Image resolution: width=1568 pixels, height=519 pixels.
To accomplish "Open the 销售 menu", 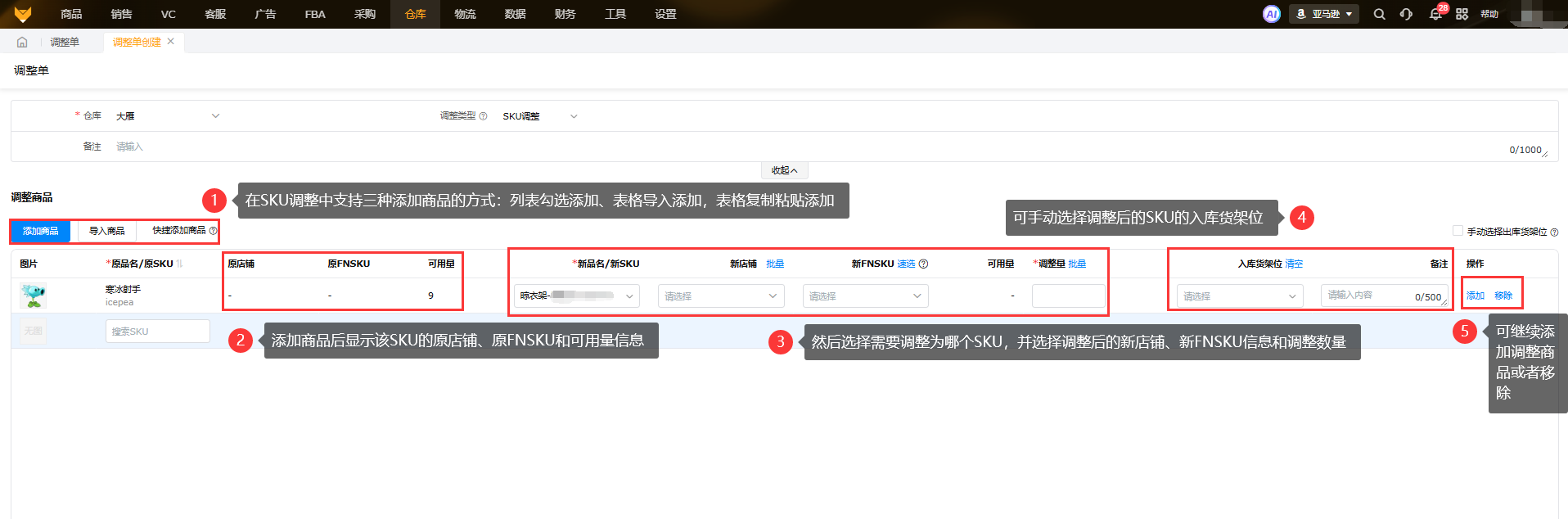I will tap(121, 14).
